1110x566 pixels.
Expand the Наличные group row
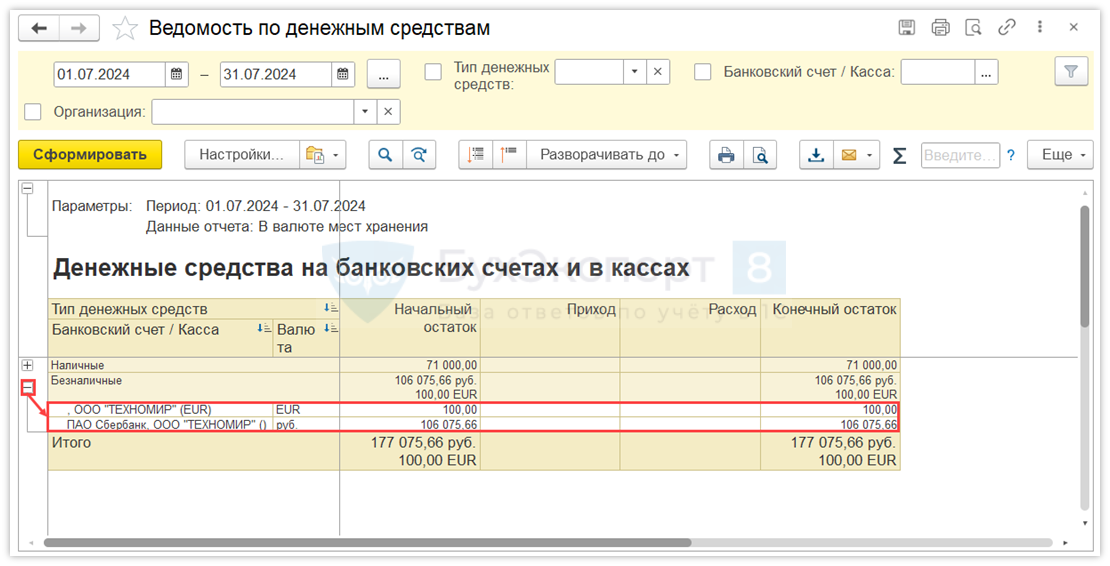[x=28, y=365]
